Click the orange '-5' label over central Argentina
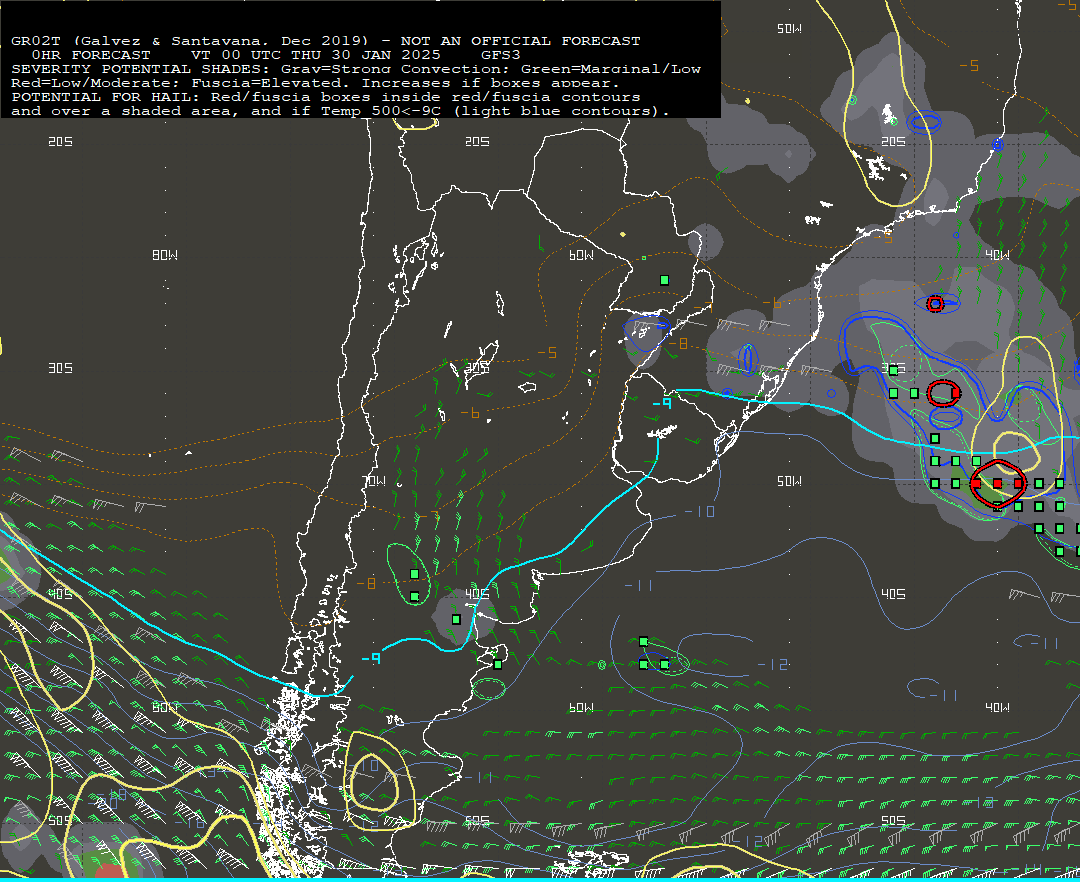The image size is (1080, 882). coord(547,353)
